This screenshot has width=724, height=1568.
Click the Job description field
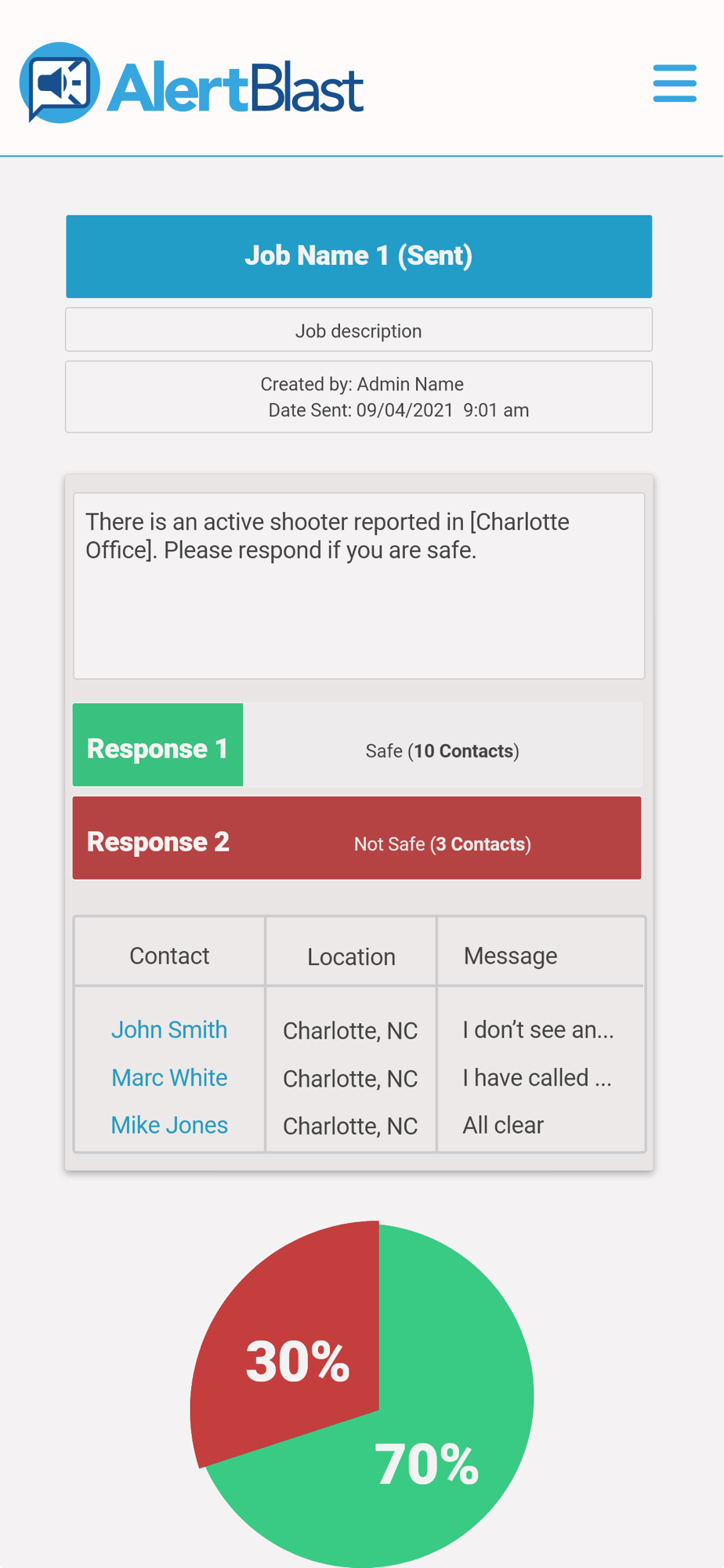pyautogui.click(x=359, y=330)
